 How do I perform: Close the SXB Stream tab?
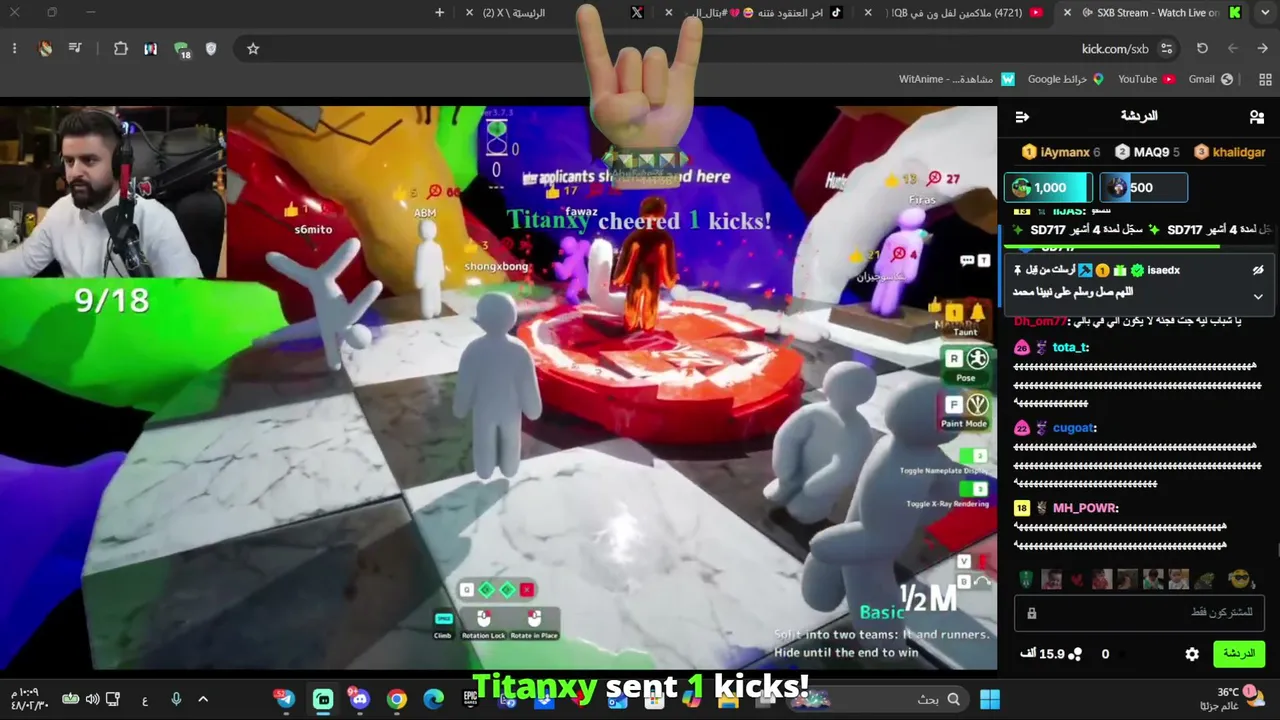click(1067, 13)
